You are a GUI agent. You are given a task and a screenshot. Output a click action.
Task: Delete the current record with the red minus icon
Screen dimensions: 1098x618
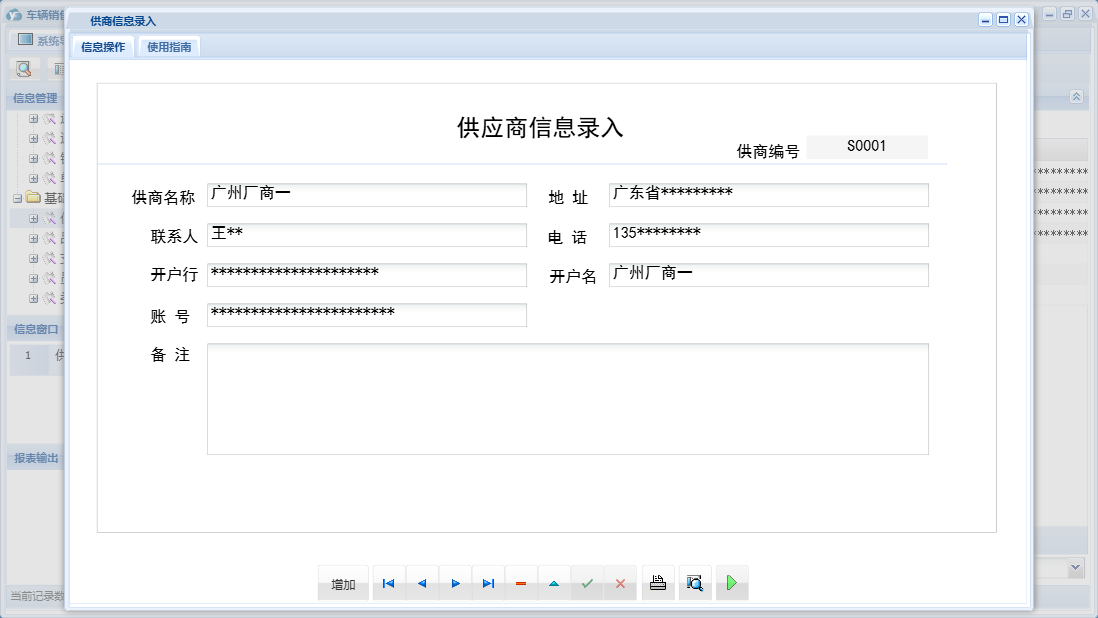pos(521,582)
